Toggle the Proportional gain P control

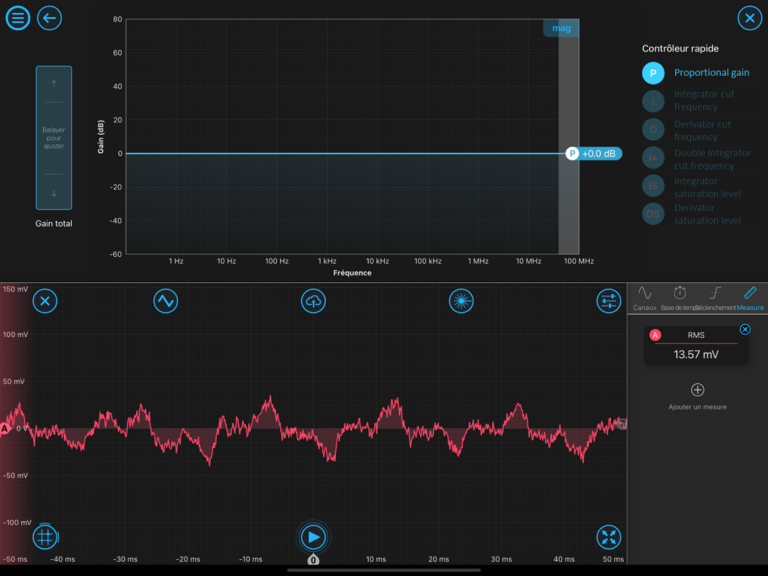pyautogui.click(x=653, y=73)
